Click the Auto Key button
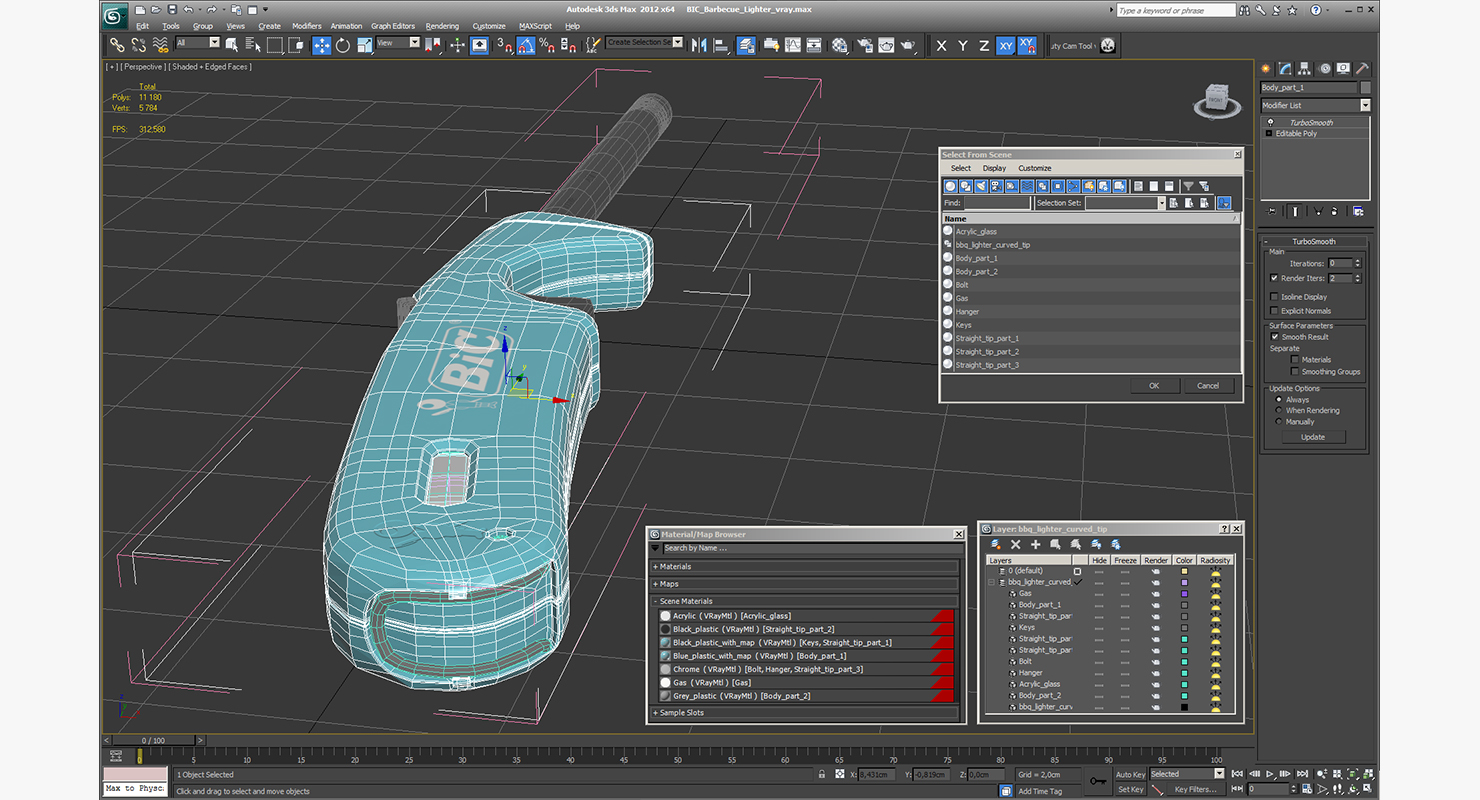The width and height of the screenshot is (1480, 800). click(x=1130, y=774)
